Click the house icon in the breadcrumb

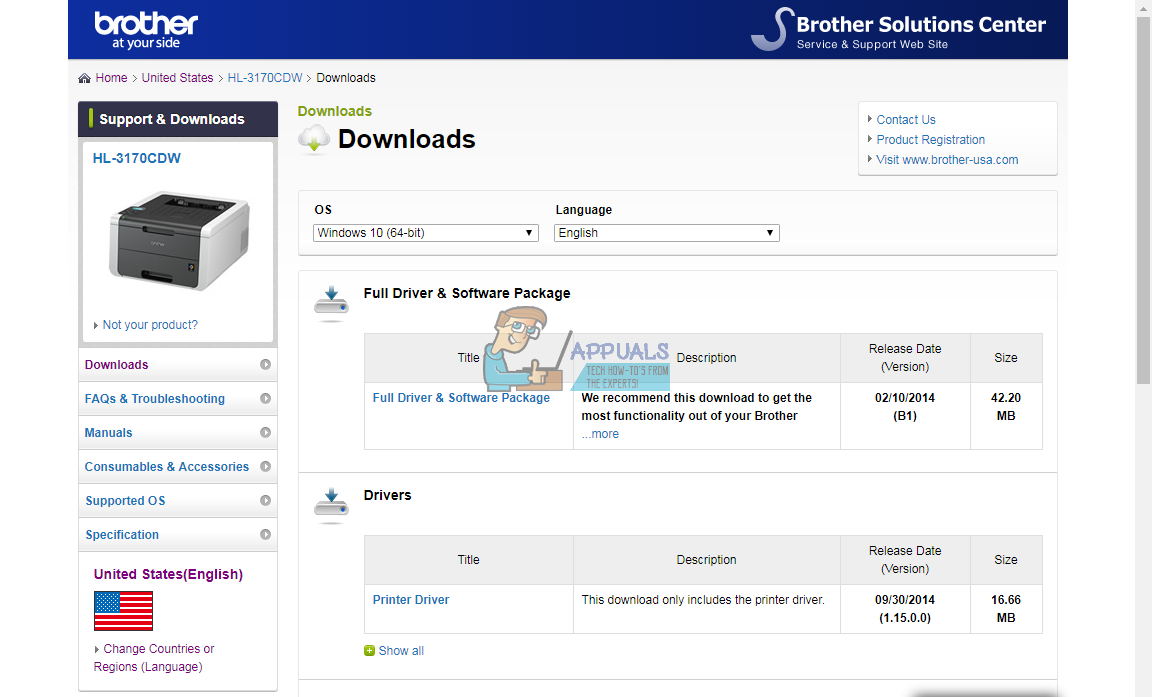point(83,77)
